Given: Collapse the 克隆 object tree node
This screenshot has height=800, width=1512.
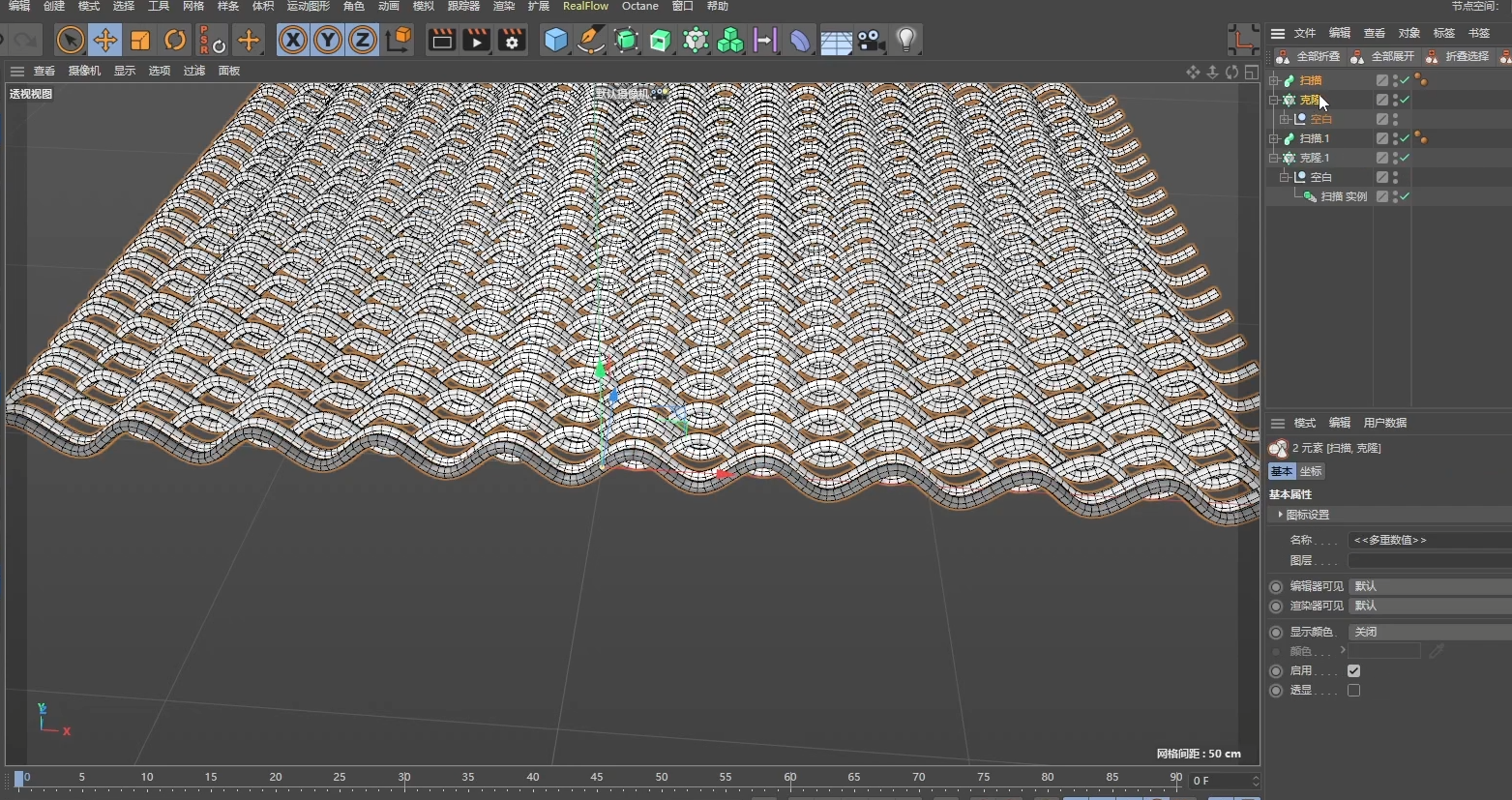Looking at the screenshot, I should pyautogui.click(x=1274, y=100).
